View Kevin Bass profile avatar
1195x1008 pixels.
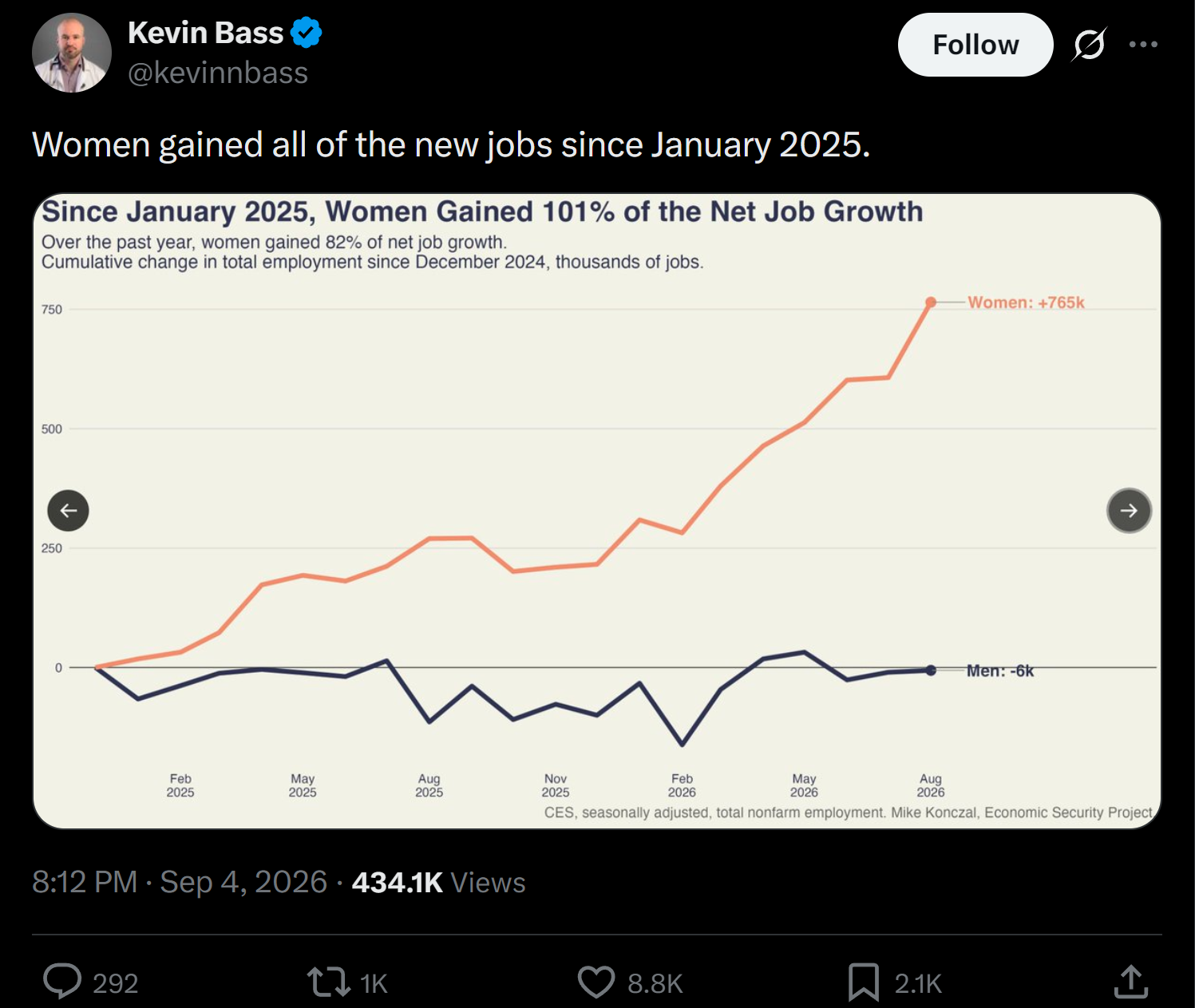pos(72,53)
